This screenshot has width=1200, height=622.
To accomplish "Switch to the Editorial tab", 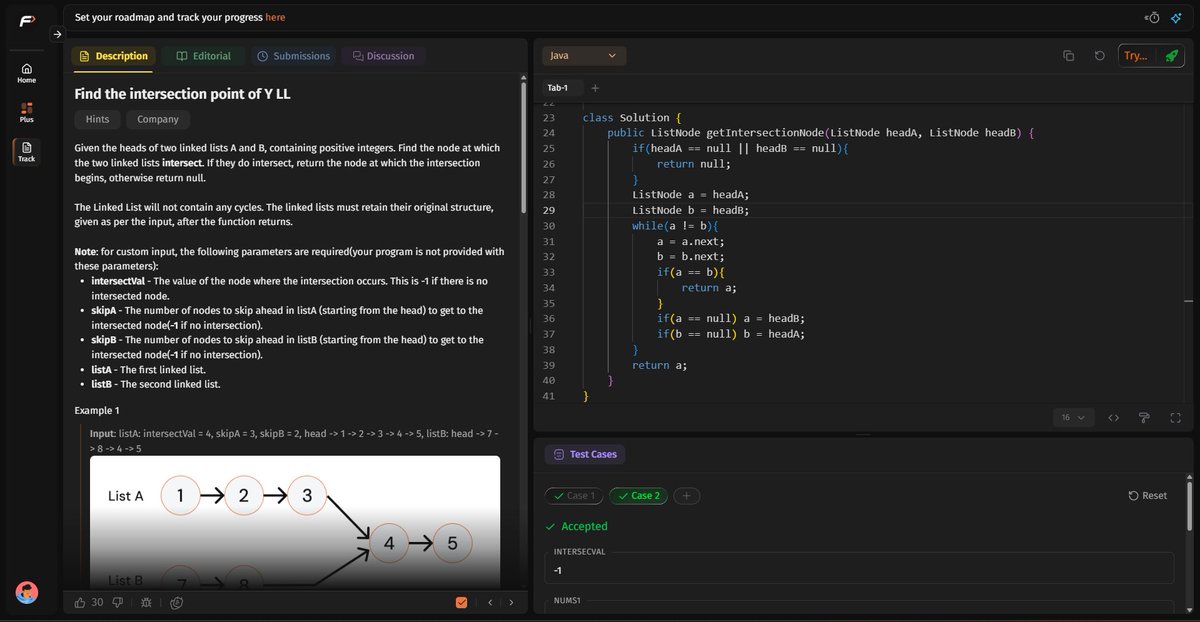I will tap(203, 56).
